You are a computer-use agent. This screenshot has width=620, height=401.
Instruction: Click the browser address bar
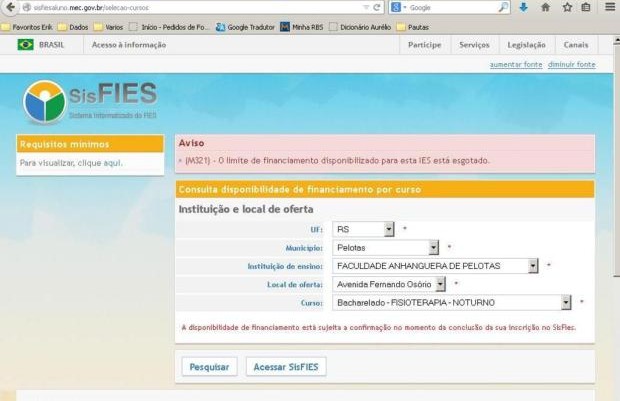[x=194, y=8]
